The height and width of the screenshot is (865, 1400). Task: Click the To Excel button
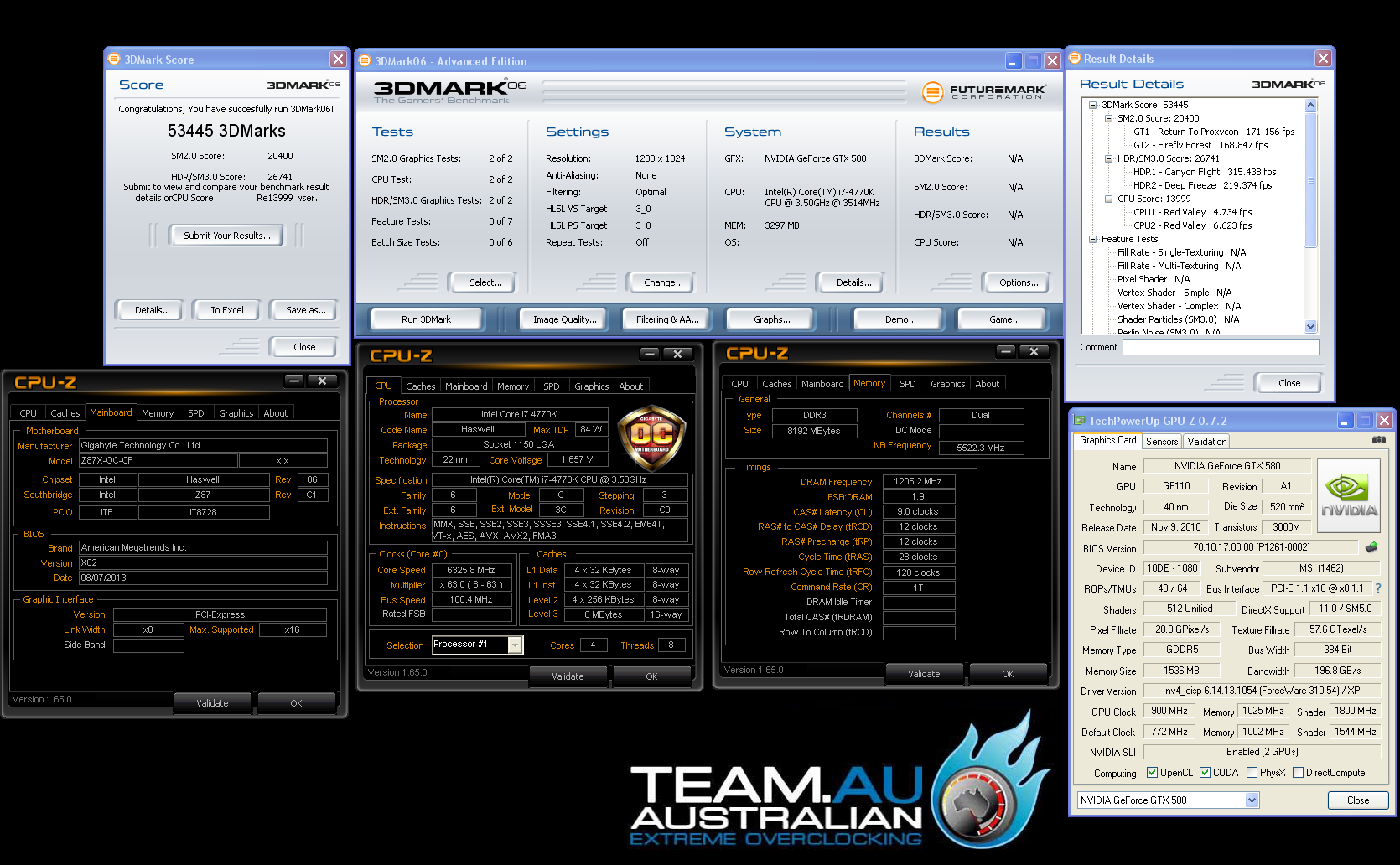point(226,310)
